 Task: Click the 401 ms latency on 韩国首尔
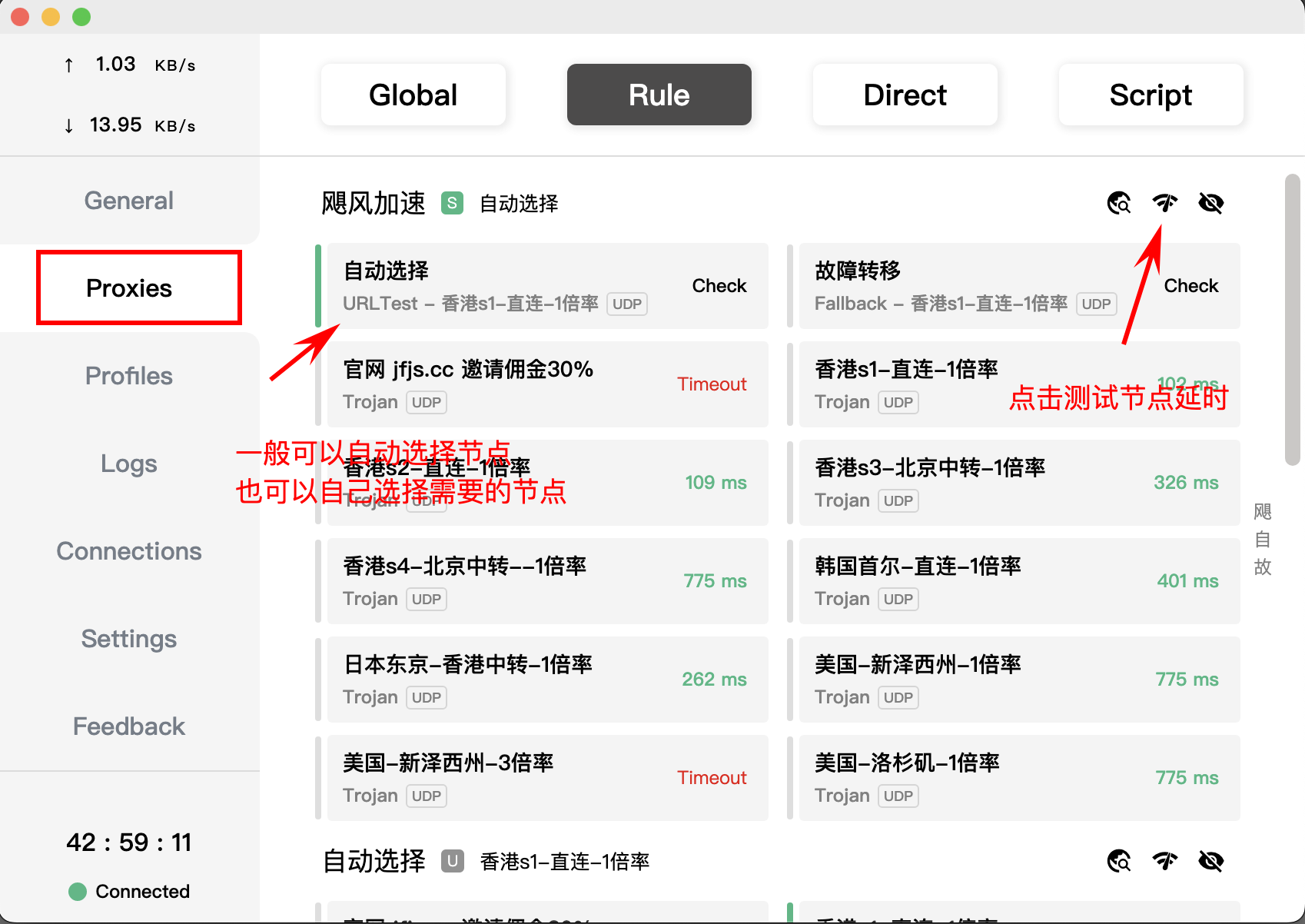coord(1187,581)
